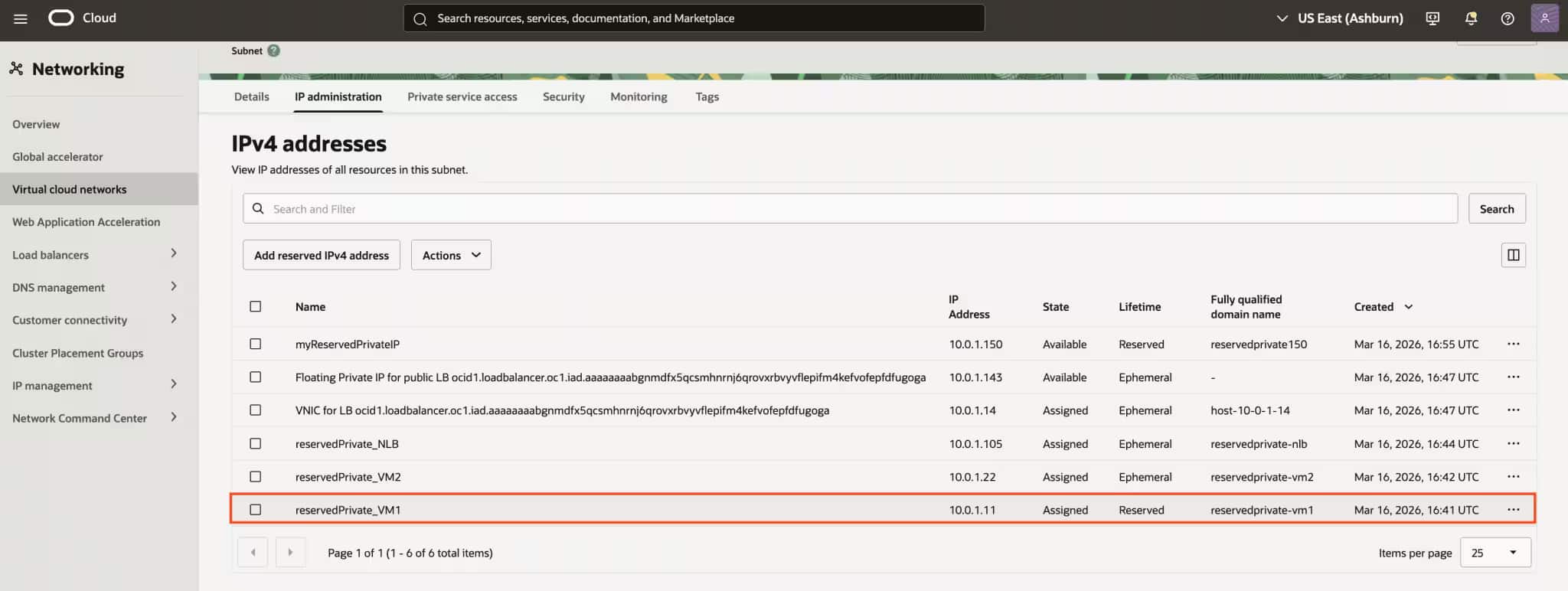Check the reservedPrivate_VM2 checkbox

point(256,476)
